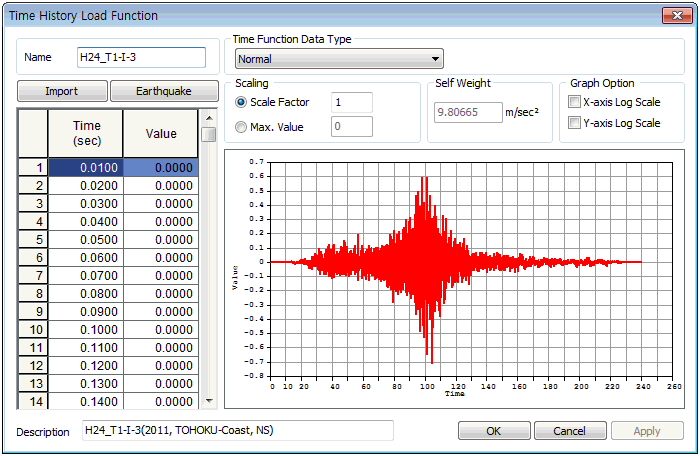Click the Scale Factor value field
This screenshot has width=700, height=456.
pyautogui.click(x=351, y=102)
